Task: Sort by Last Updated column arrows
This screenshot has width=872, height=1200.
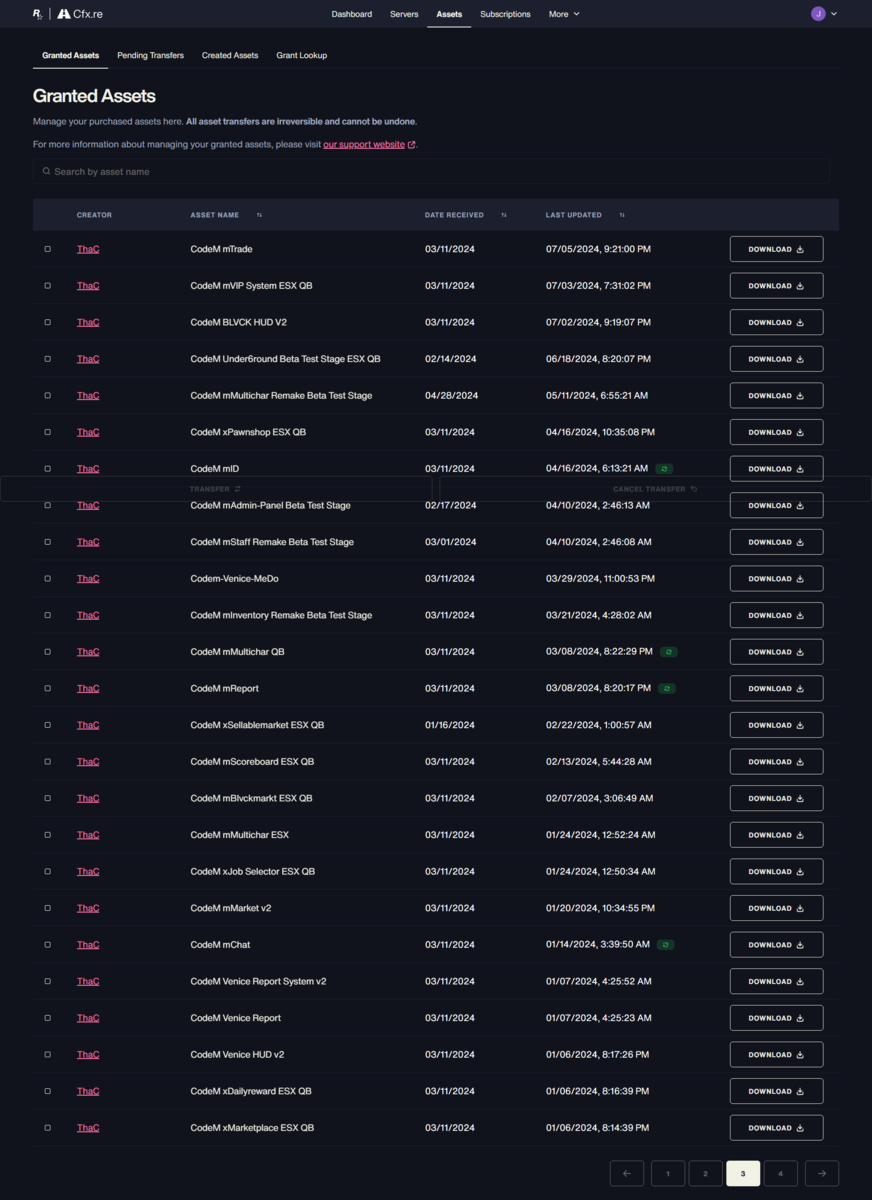Action: 622,215
